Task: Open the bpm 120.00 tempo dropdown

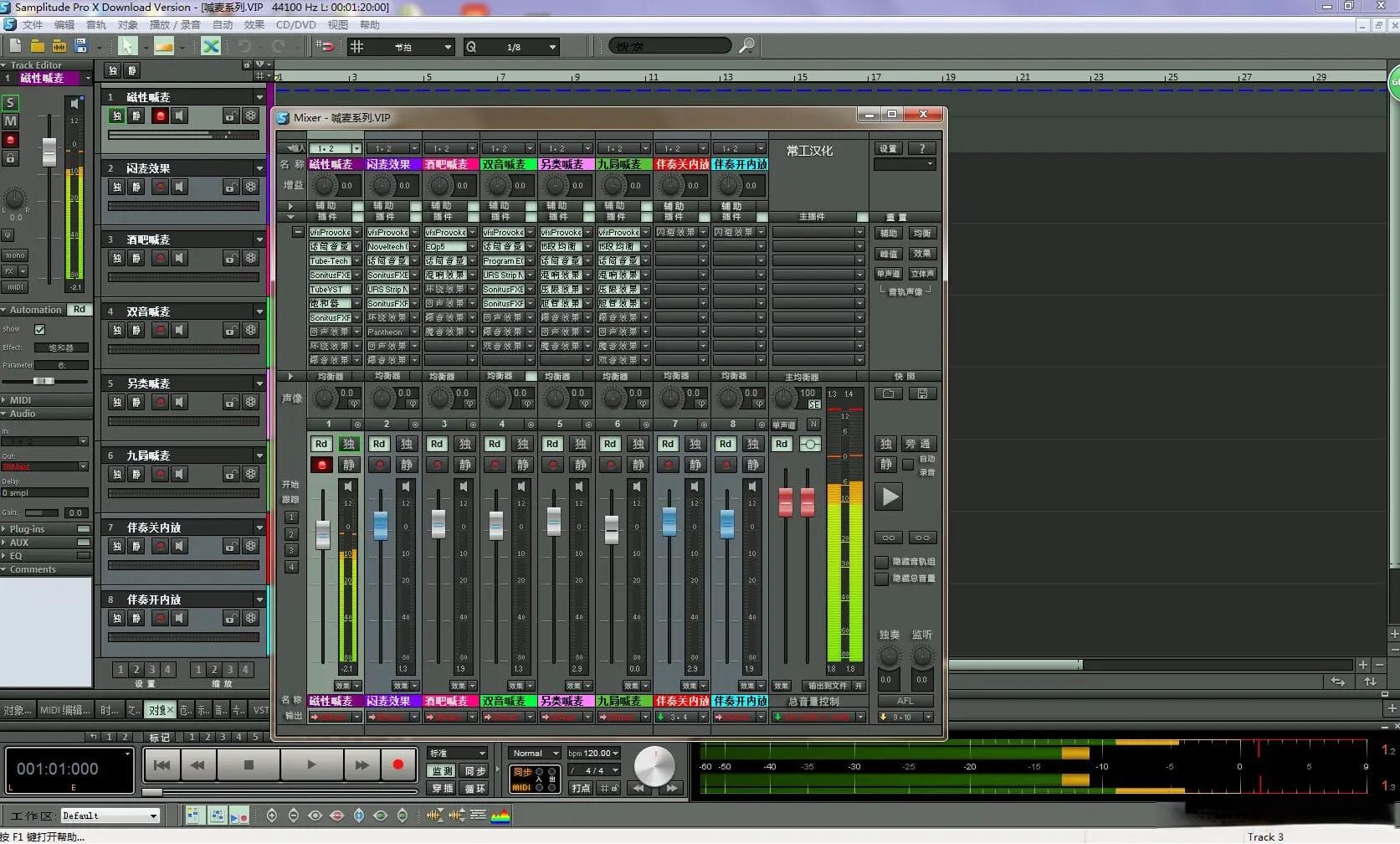Action: 593,753
